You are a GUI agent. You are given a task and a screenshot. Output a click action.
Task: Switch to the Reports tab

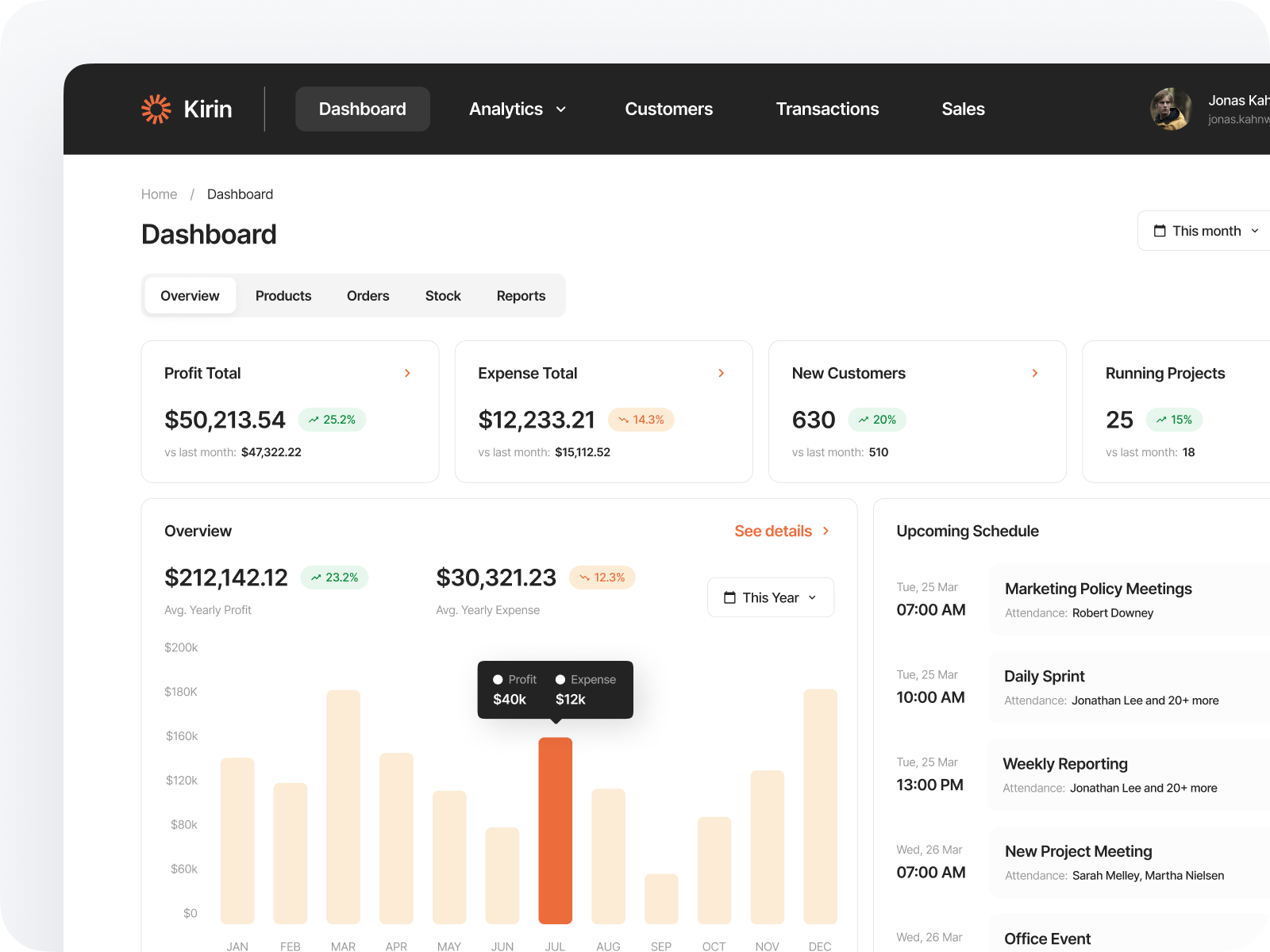point(521,295)
